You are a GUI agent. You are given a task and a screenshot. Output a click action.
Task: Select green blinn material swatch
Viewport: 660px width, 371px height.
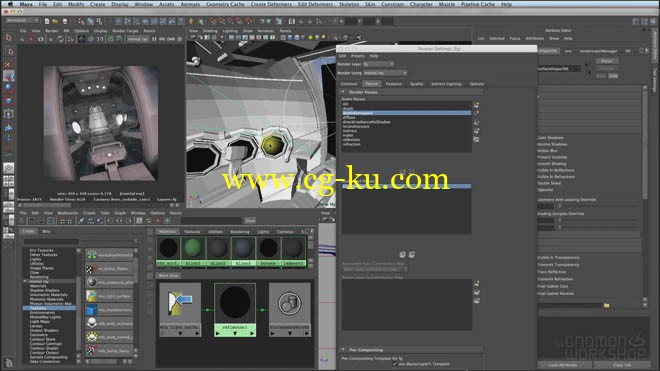193,251
